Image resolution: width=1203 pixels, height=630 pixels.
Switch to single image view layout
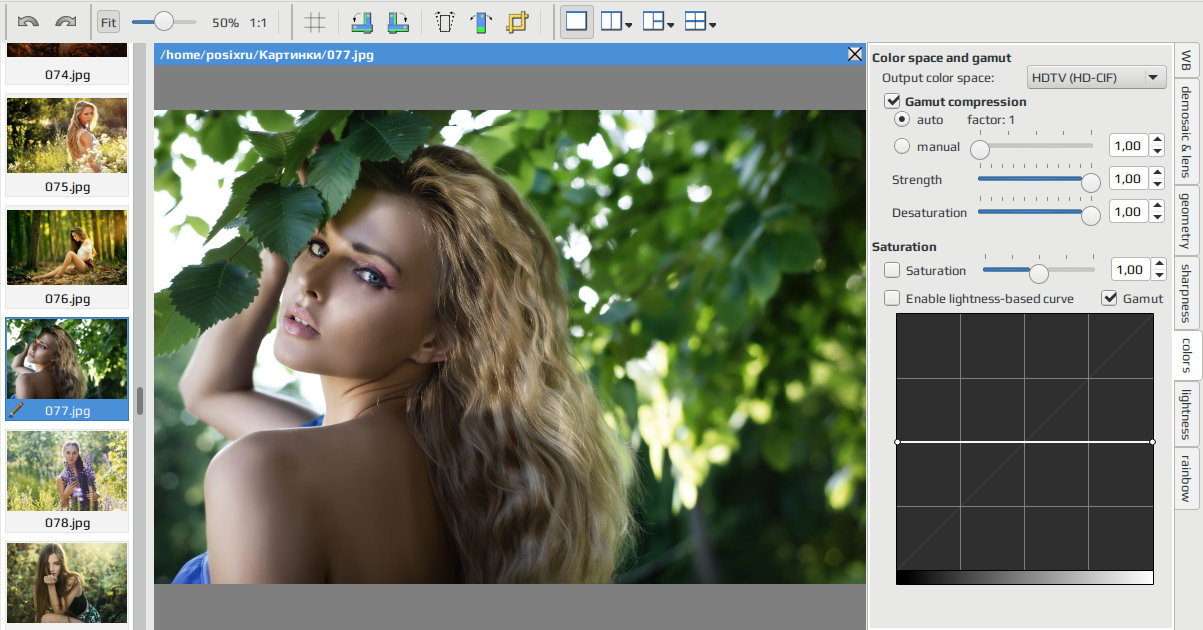[576, 22]
